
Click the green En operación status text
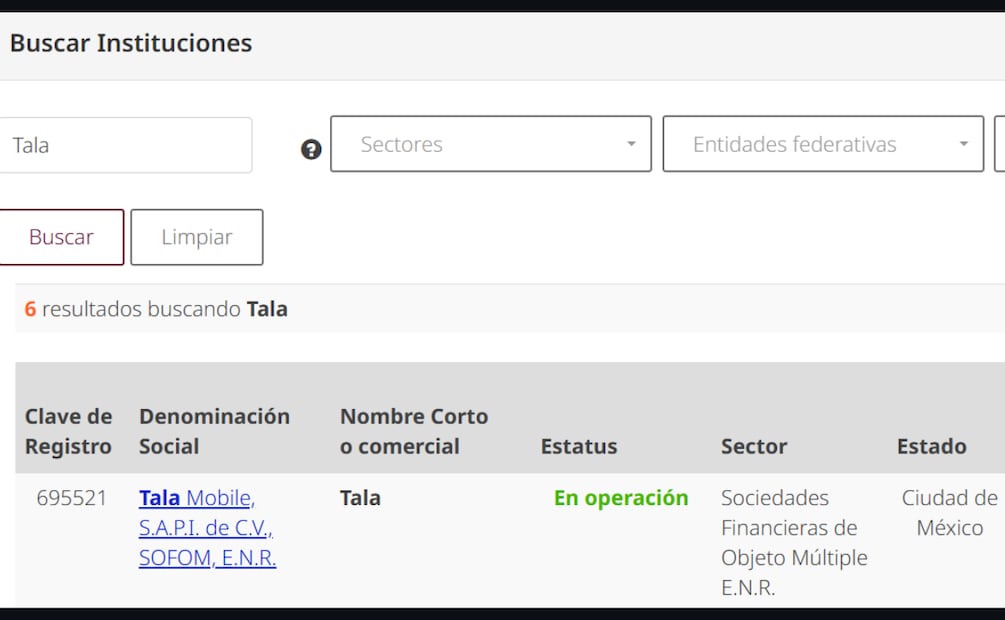620,497
